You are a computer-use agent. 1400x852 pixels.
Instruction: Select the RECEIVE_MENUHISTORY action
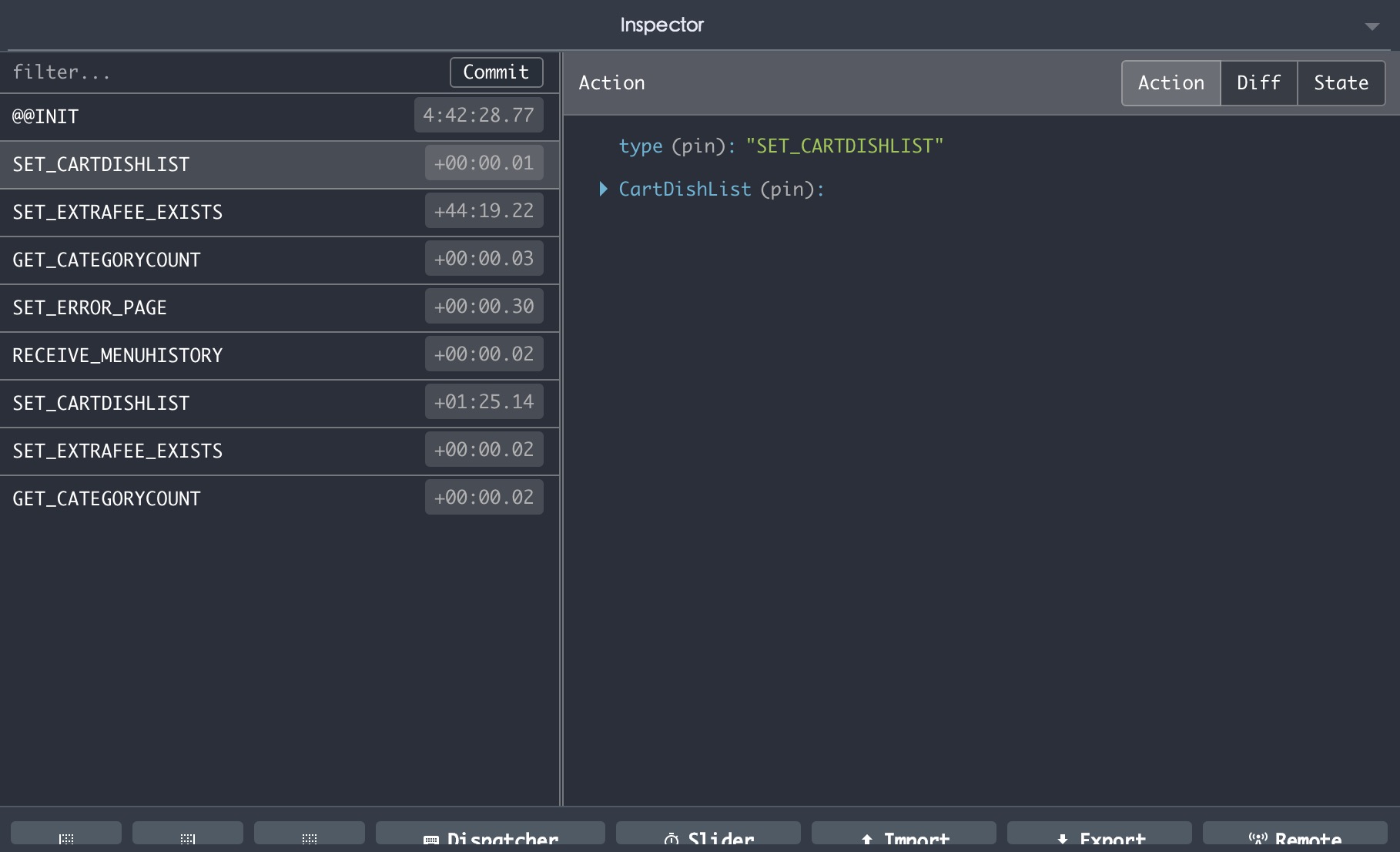280,355
